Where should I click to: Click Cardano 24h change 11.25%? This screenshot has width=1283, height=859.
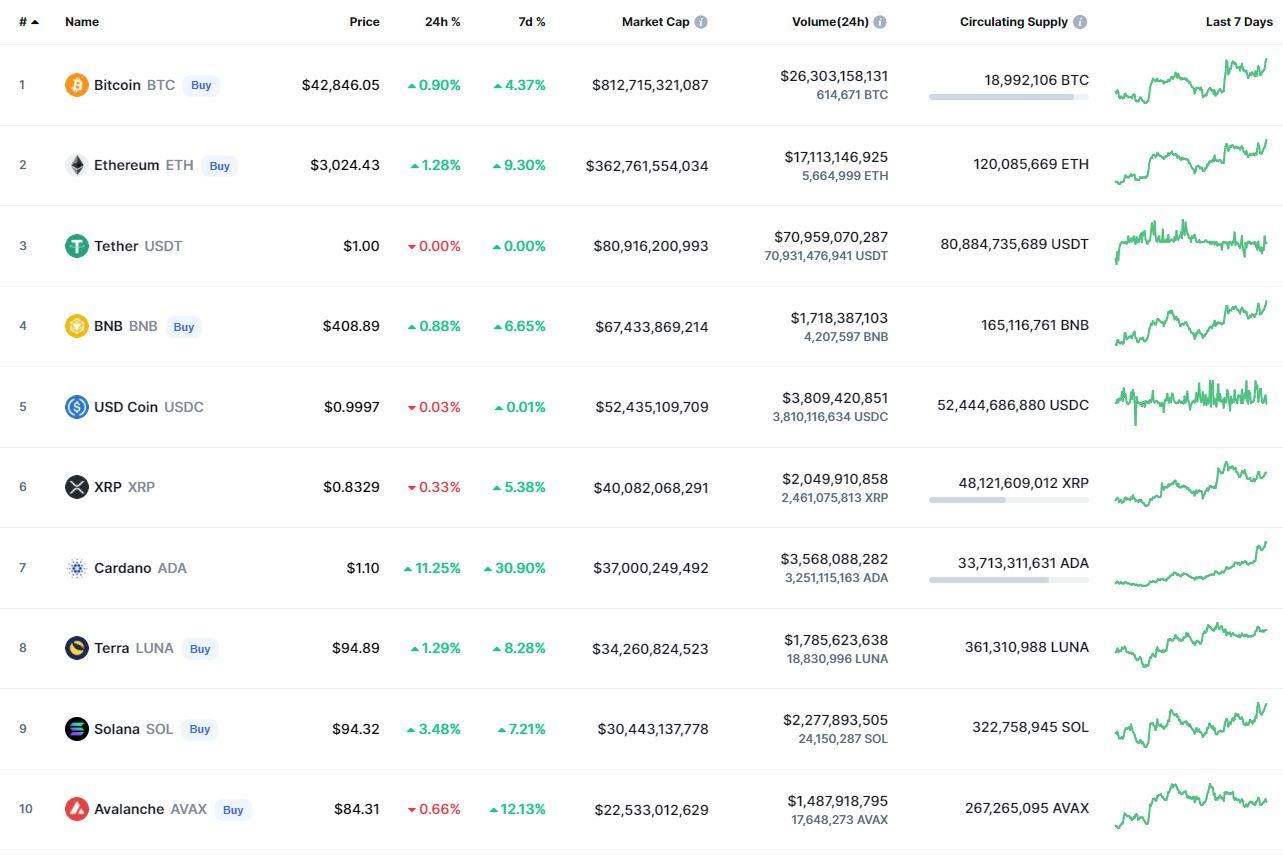click(432, 568)
